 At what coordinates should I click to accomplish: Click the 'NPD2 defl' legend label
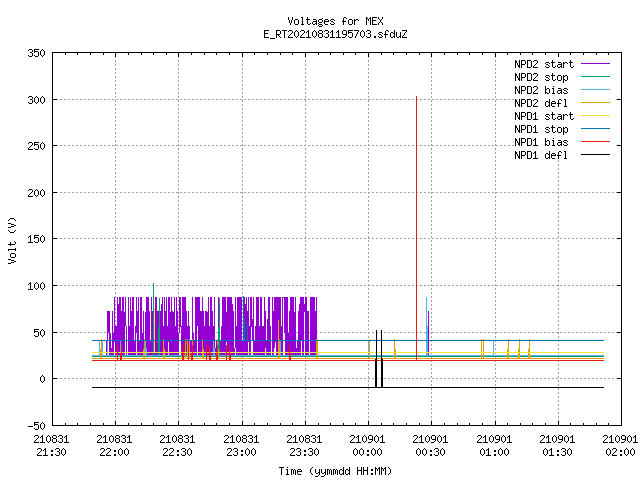click(541, 103)
